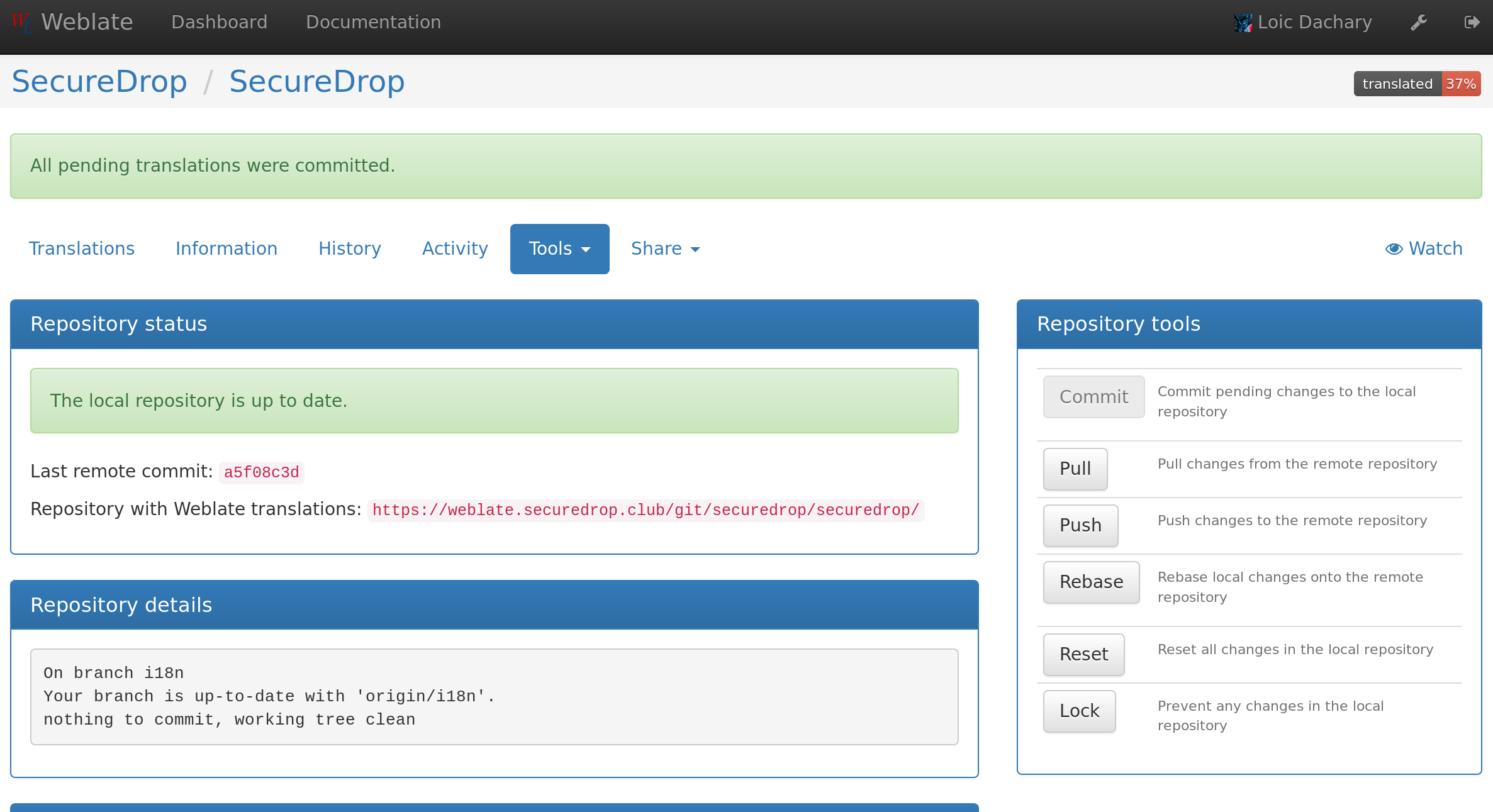This screenshot has width=1493, height=812.
Task: Click 'Push changes to the remote repository' description
Action: tap(1292, 521)
